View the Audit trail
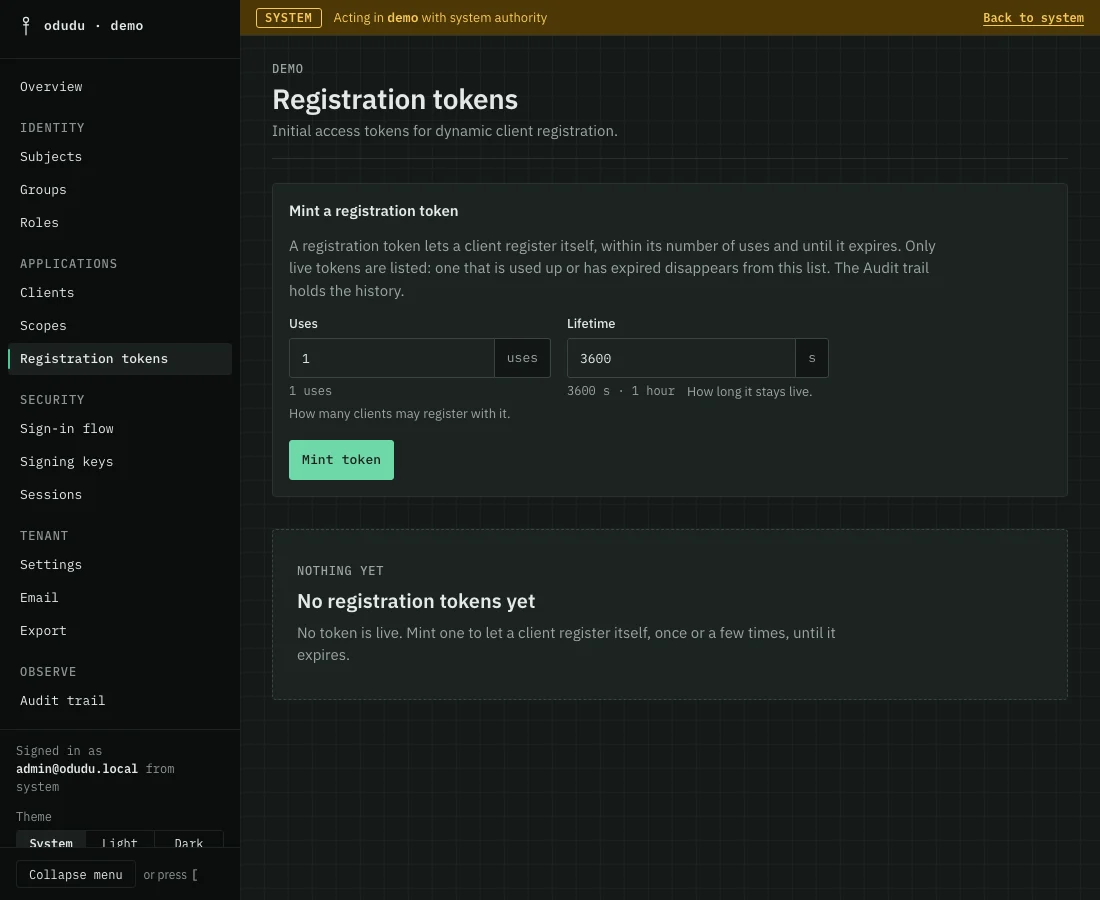The width and height of the screenshot is (1100, 900). tap(120, 701)
